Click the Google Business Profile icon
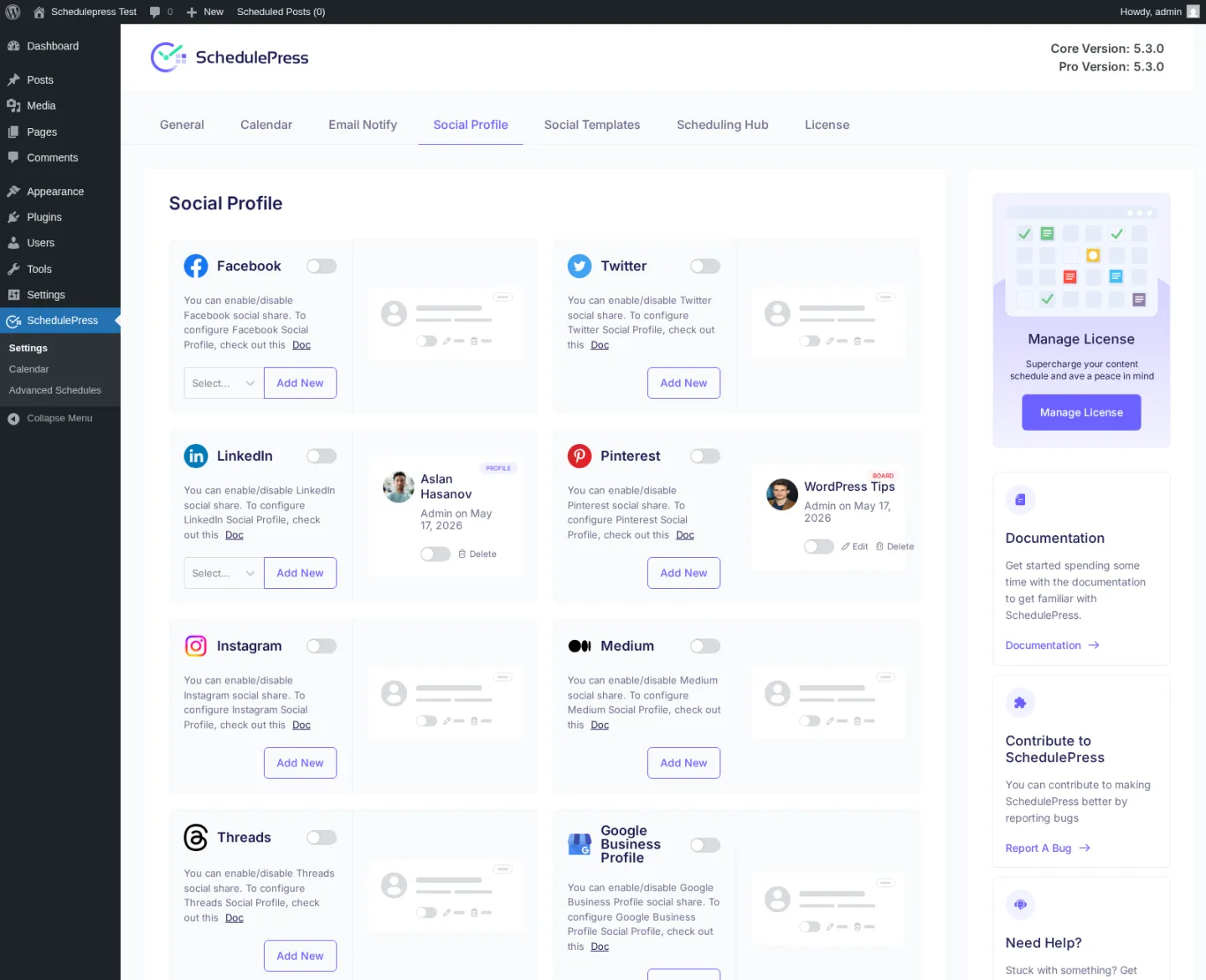This screenshot has width=1206, height=980. click(580, 844)
